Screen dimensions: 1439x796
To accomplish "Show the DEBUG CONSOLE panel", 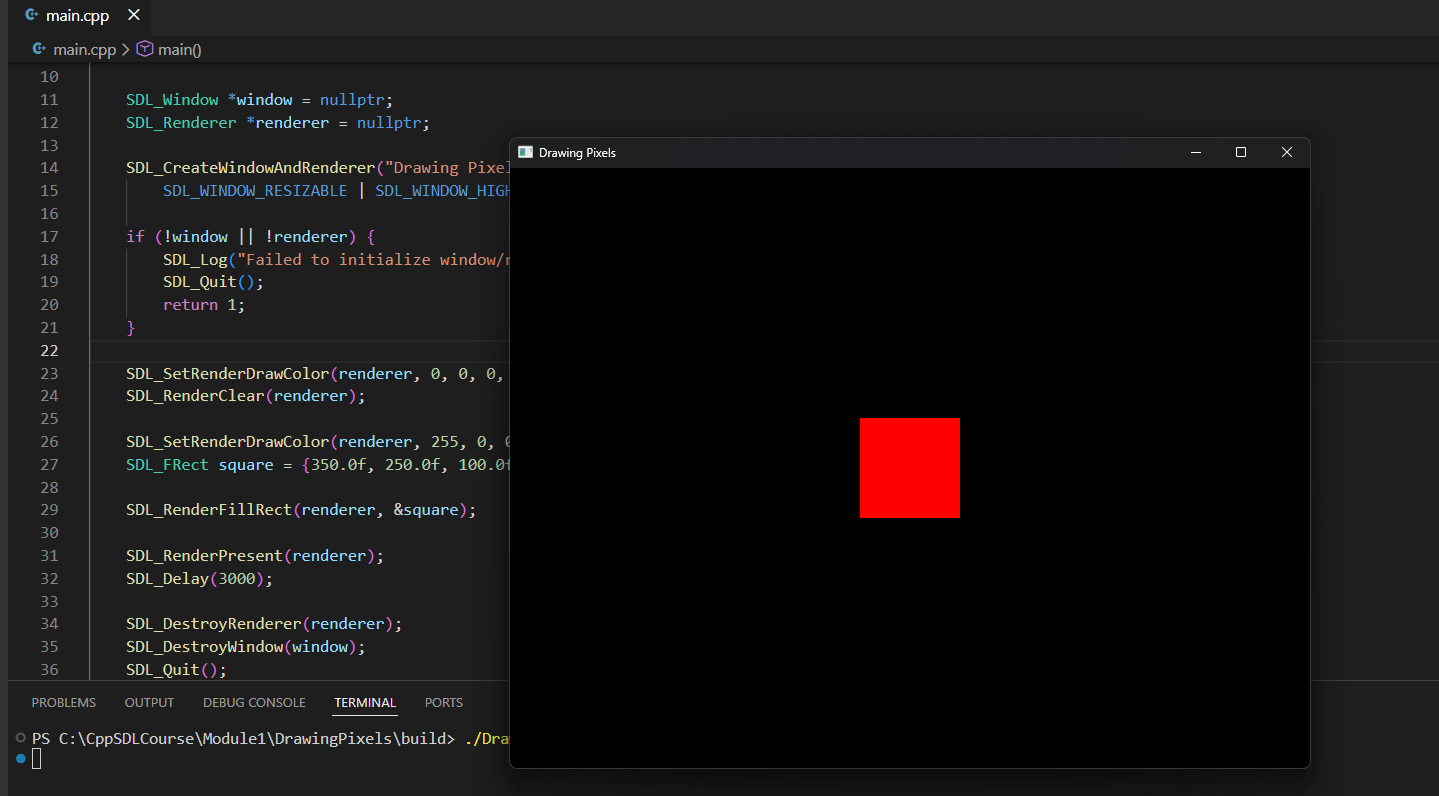I will click(x=254, y=703).
